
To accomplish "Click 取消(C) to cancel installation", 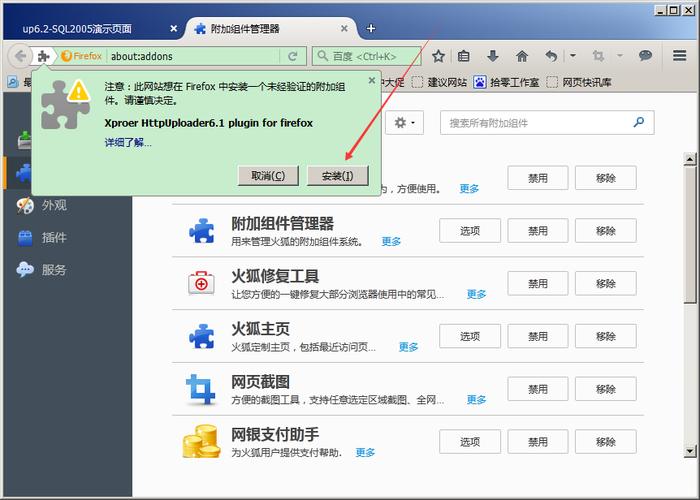I will (268, 175).
